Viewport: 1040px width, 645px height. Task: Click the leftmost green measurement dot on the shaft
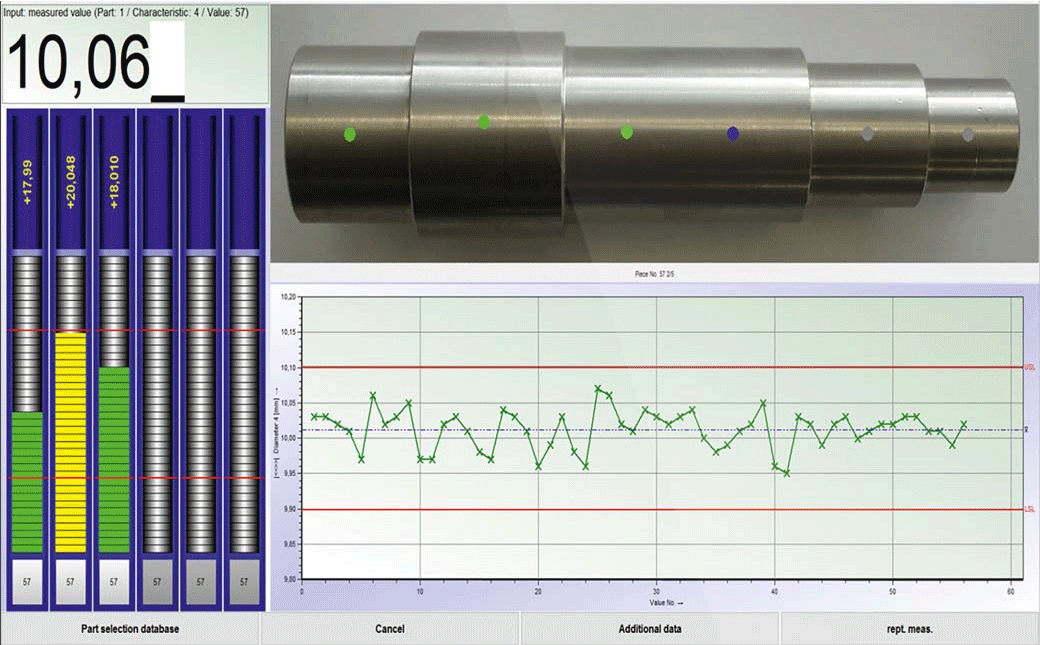click(x=349, y=134)
